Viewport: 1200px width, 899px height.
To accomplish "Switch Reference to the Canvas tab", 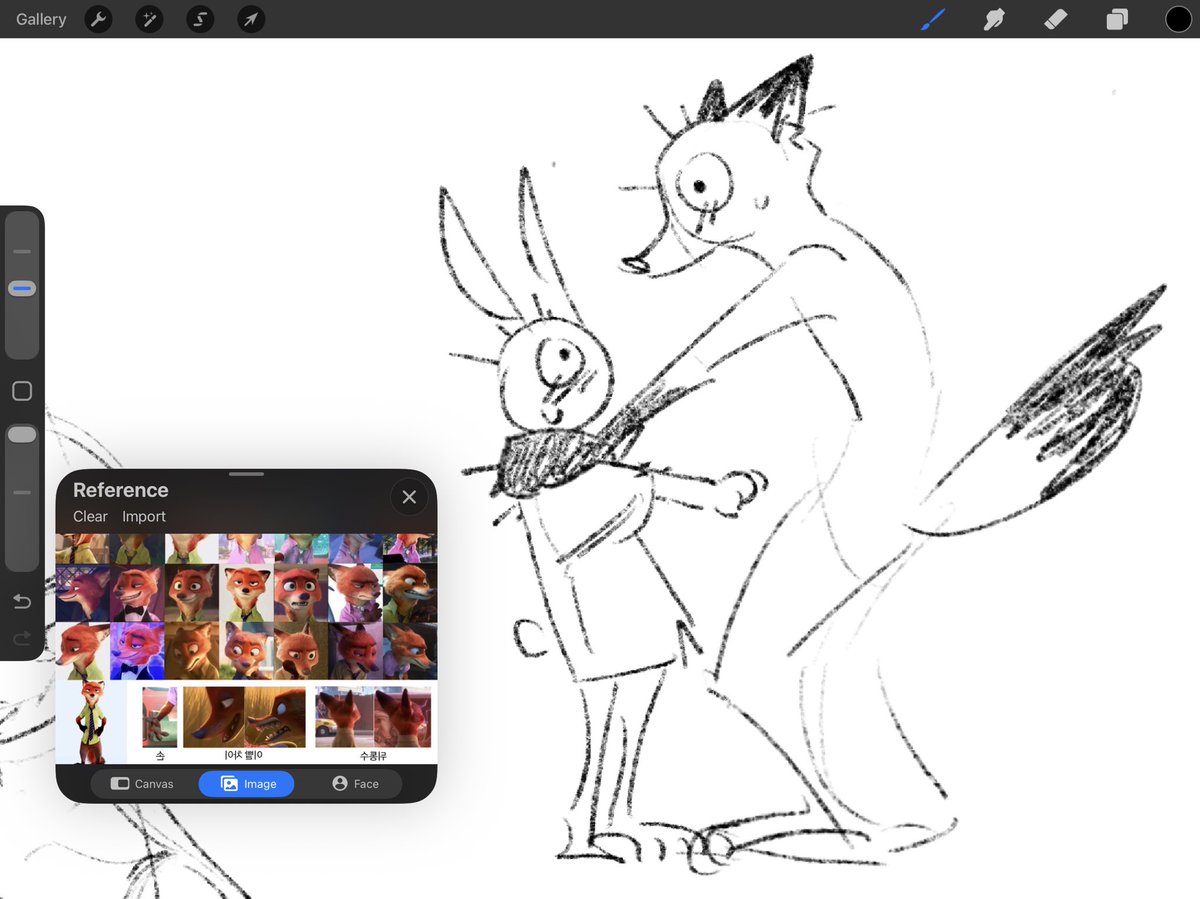I will pyautogui.click(x=142, y=784).
